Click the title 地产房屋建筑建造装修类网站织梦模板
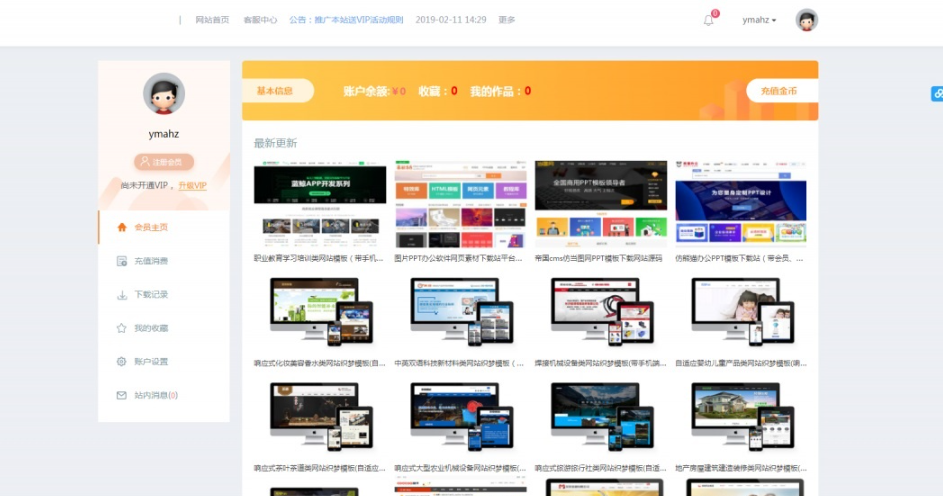Image resolution: width=943 pixels, height=496 pixels. click(741, 468)
